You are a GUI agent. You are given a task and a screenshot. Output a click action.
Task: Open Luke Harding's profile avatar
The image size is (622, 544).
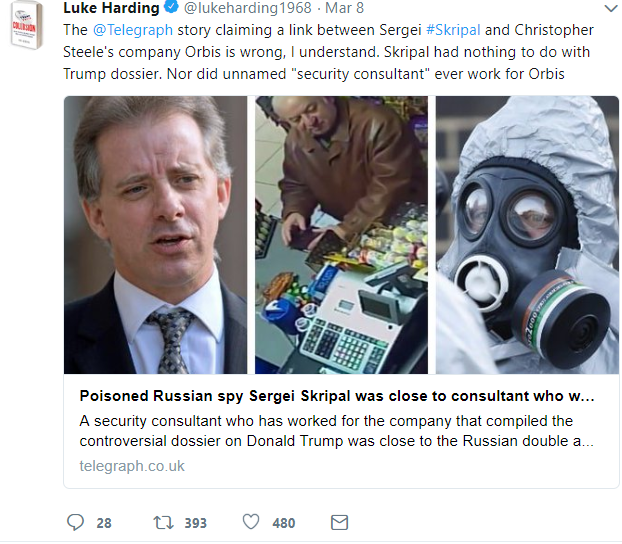[26, 25]
